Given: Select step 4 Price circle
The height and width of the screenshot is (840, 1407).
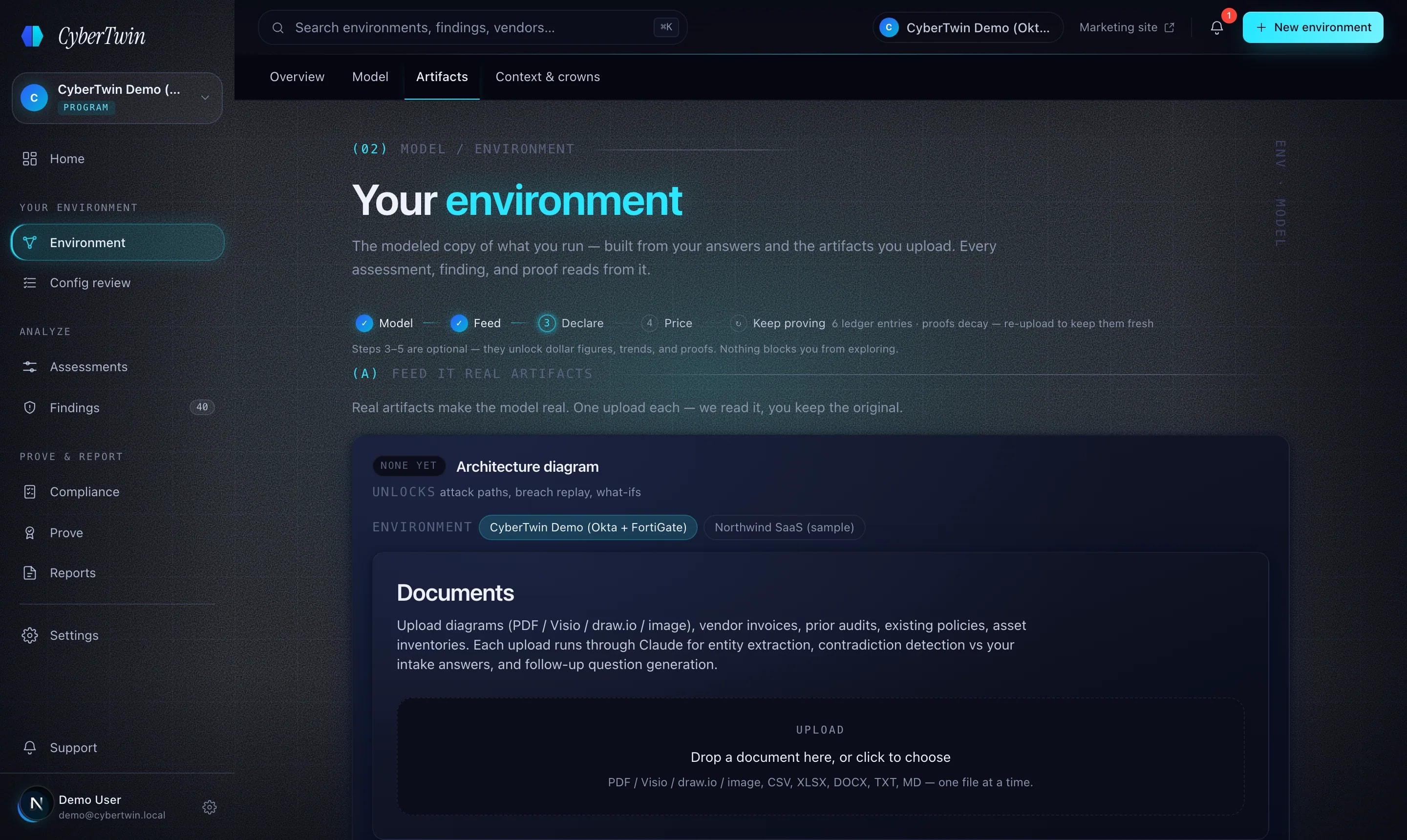Looking at the screenshot, I should tap(649, 323).
